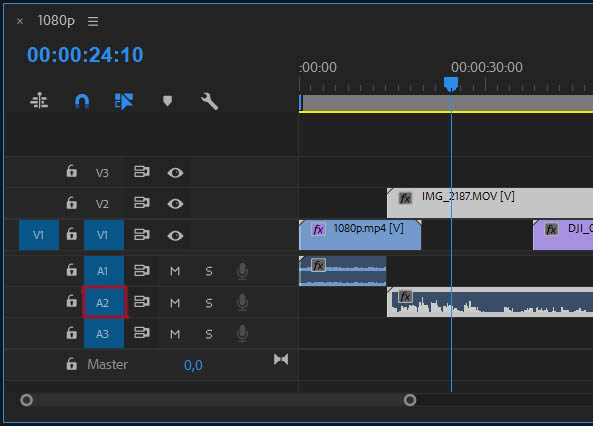Screen dimensions: 593x426
Task: Toggle Sync Lock on track V2
Action: pos(141,203)
